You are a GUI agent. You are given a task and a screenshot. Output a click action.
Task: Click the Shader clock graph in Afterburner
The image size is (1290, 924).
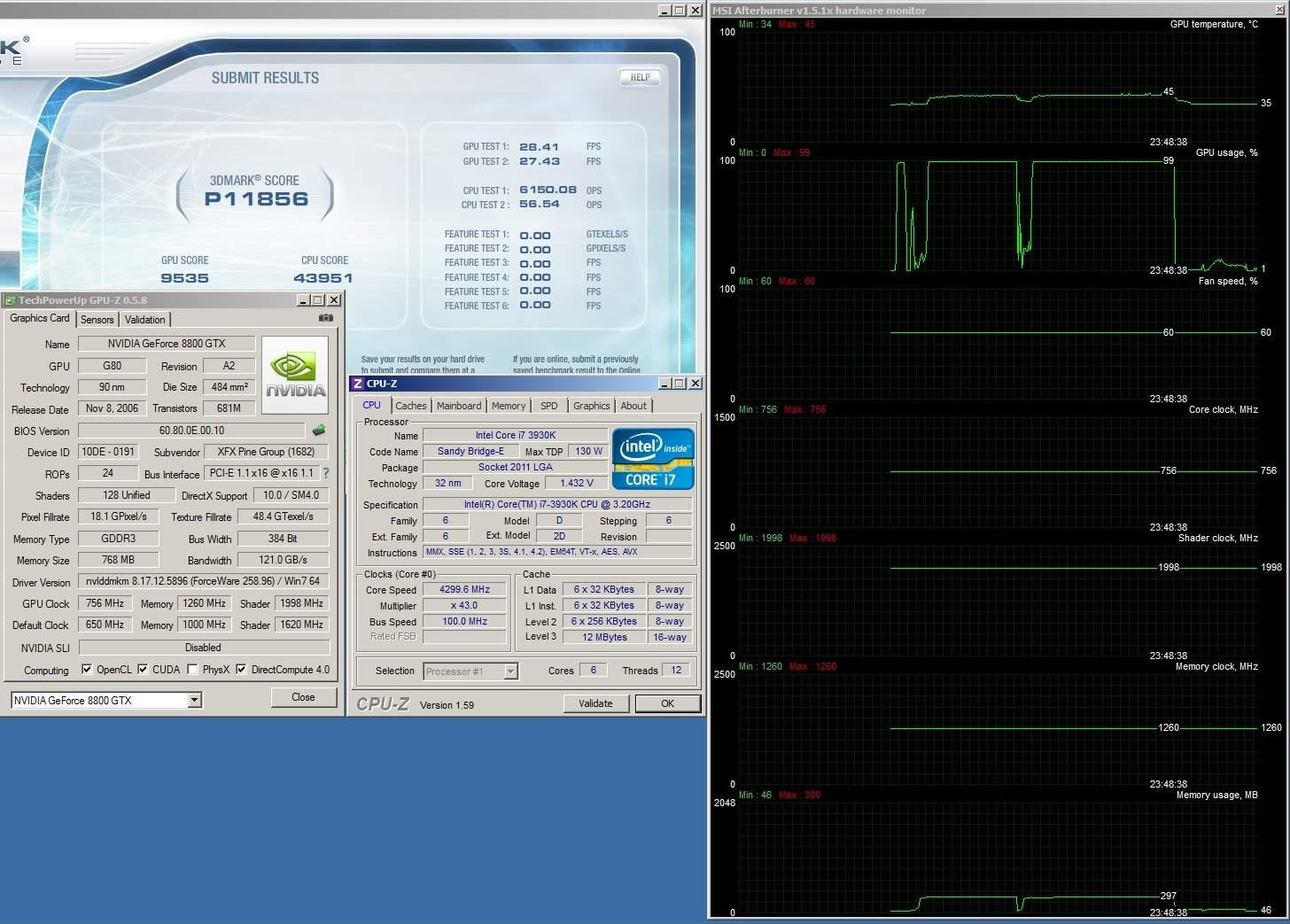[998, 601]
